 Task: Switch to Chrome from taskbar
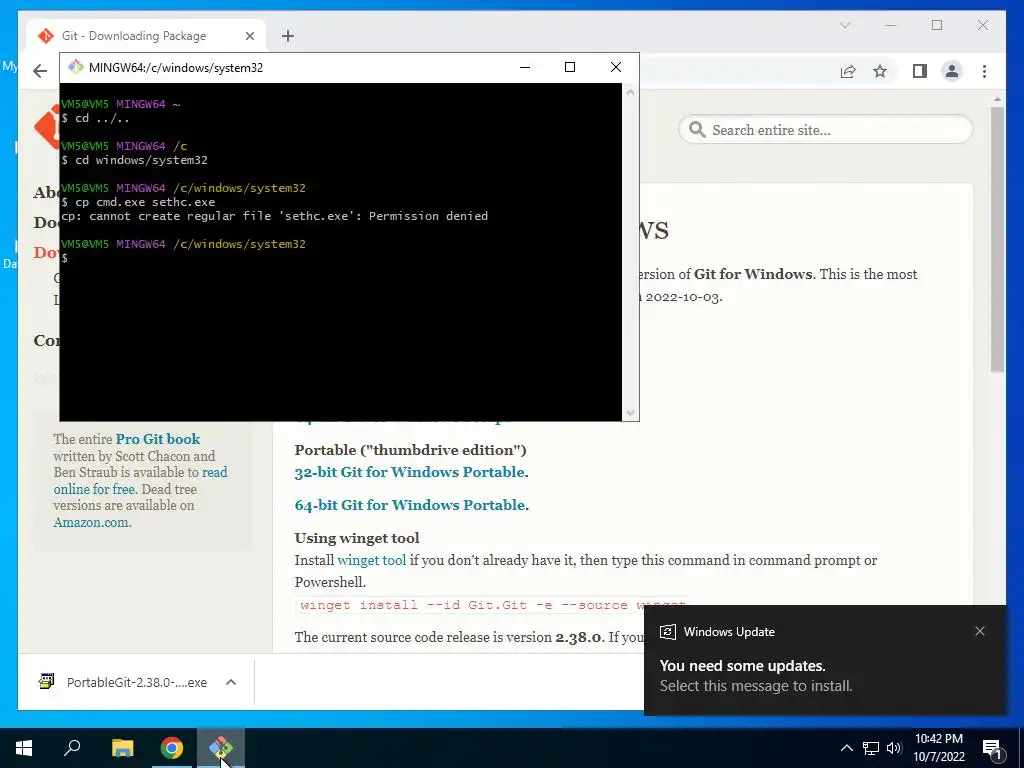pos(172,748)
